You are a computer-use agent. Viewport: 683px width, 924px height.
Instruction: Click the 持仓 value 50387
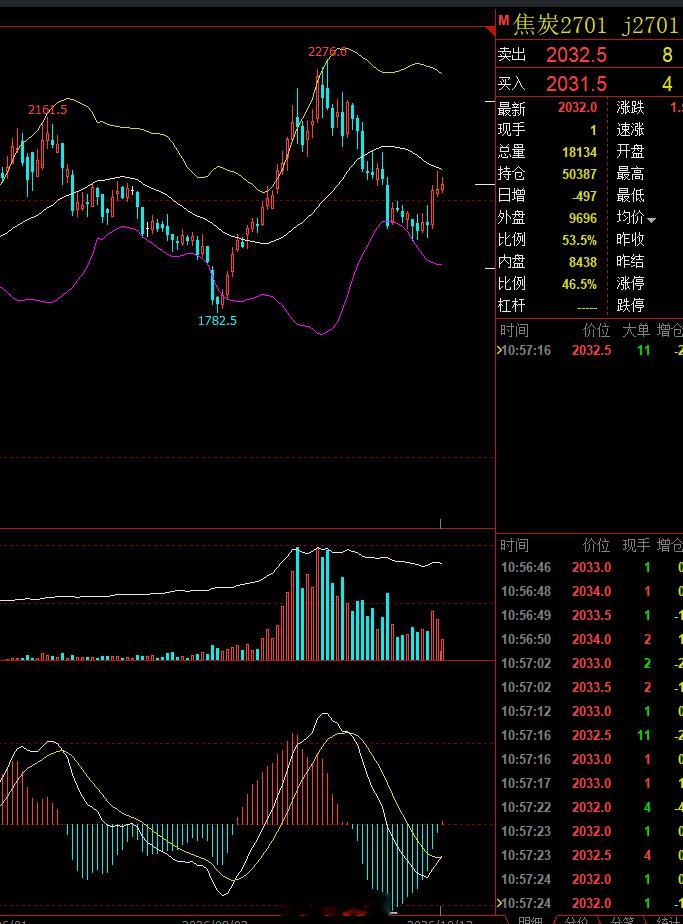click(579, 174)
